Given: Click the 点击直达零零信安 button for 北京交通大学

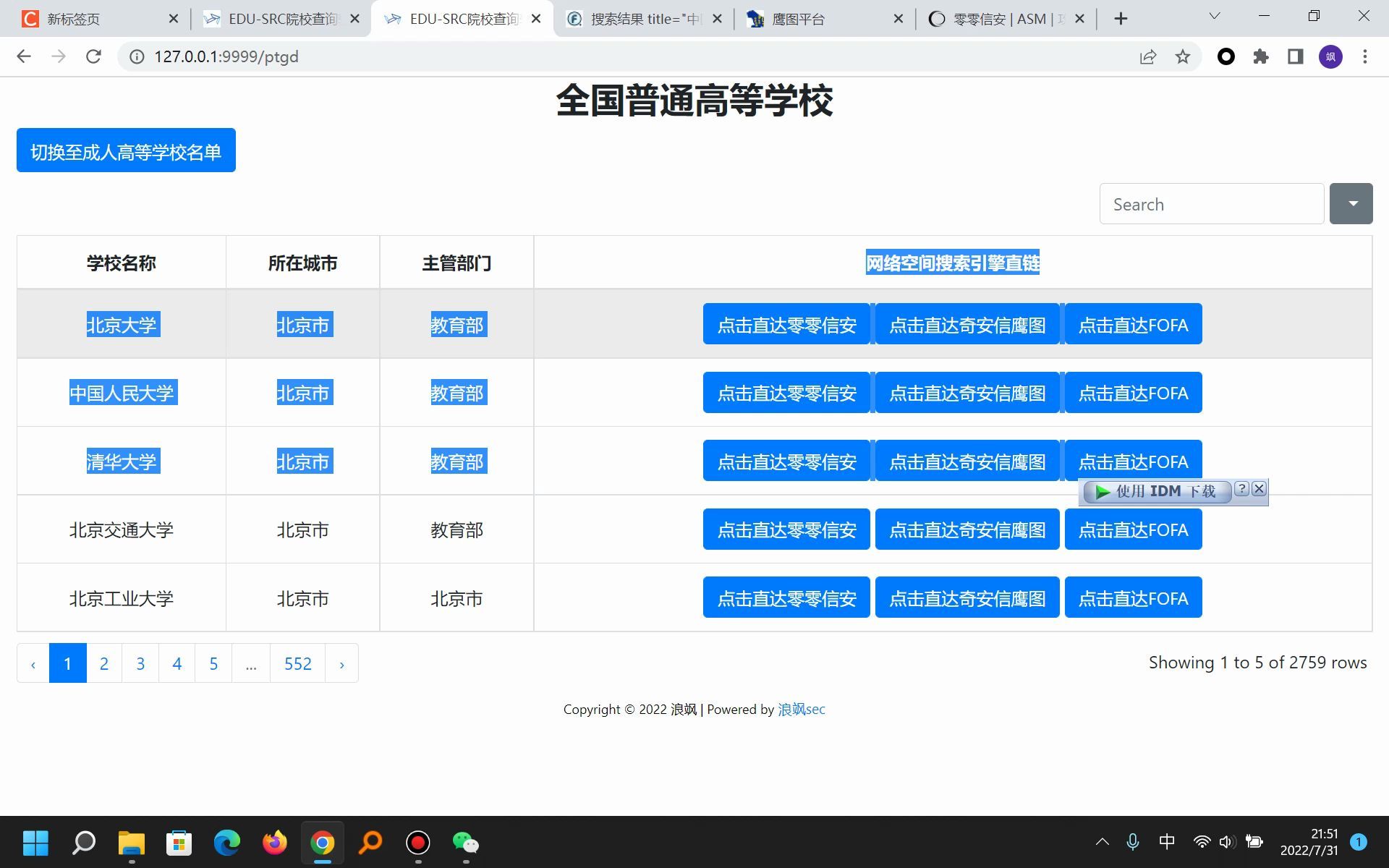Looking at the screenshot, I should [x=786, y=530].
